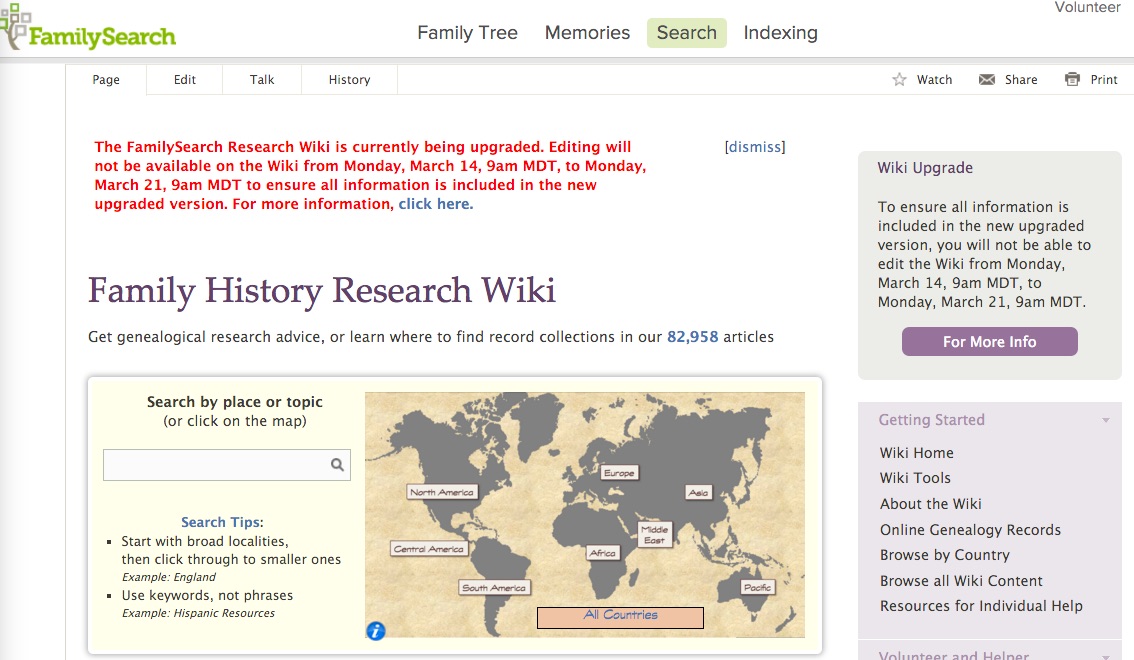Screen dimensions: 1134x660
Task: Click the search magnifier icon
Action: tap(337, 465)
